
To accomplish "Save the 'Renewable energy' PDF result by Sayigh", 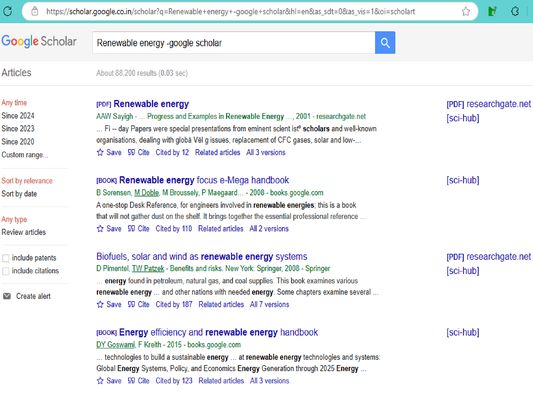I will click(x=109, y=152).
